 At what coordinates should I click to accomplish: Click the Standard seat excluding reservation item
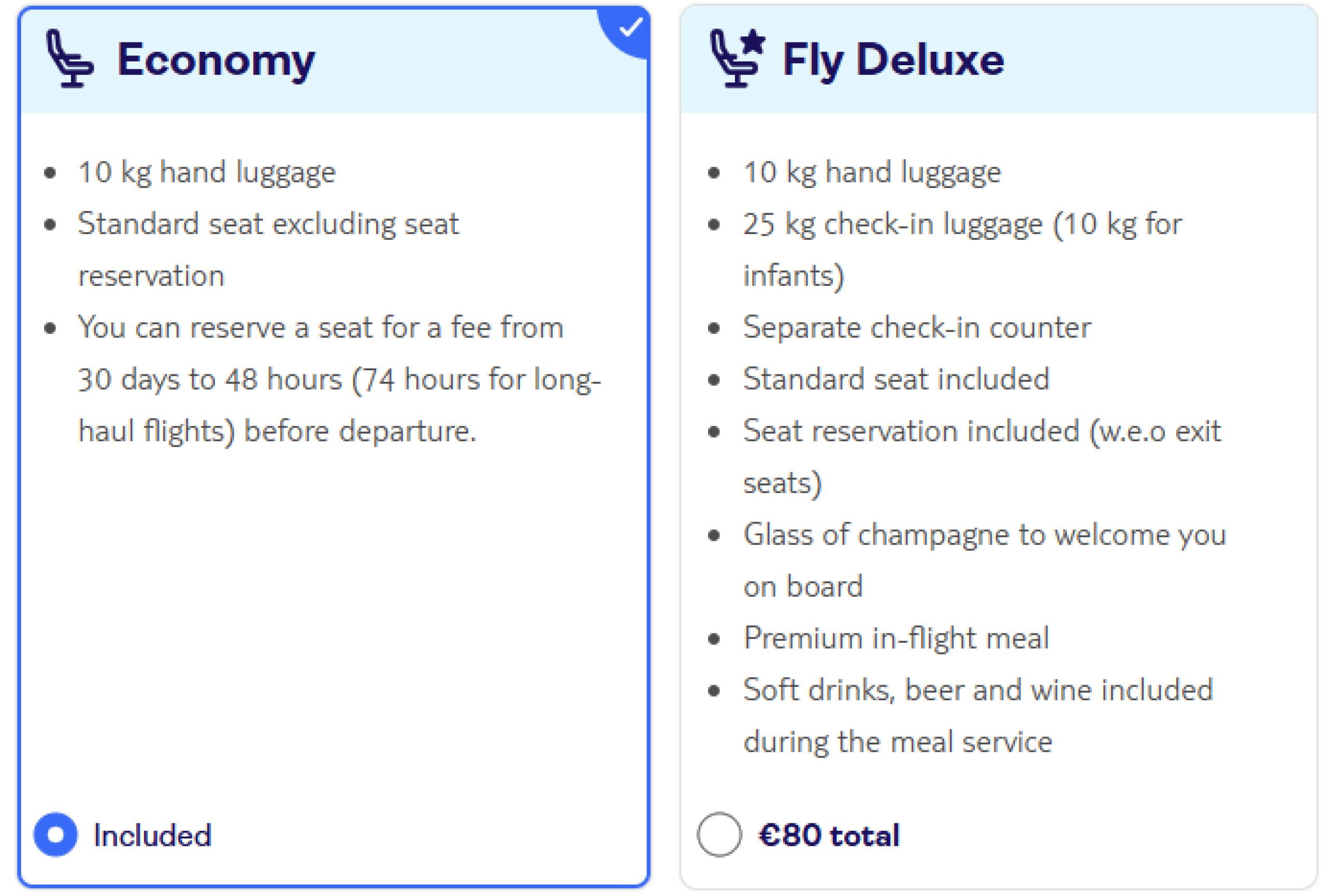[268, 249]
